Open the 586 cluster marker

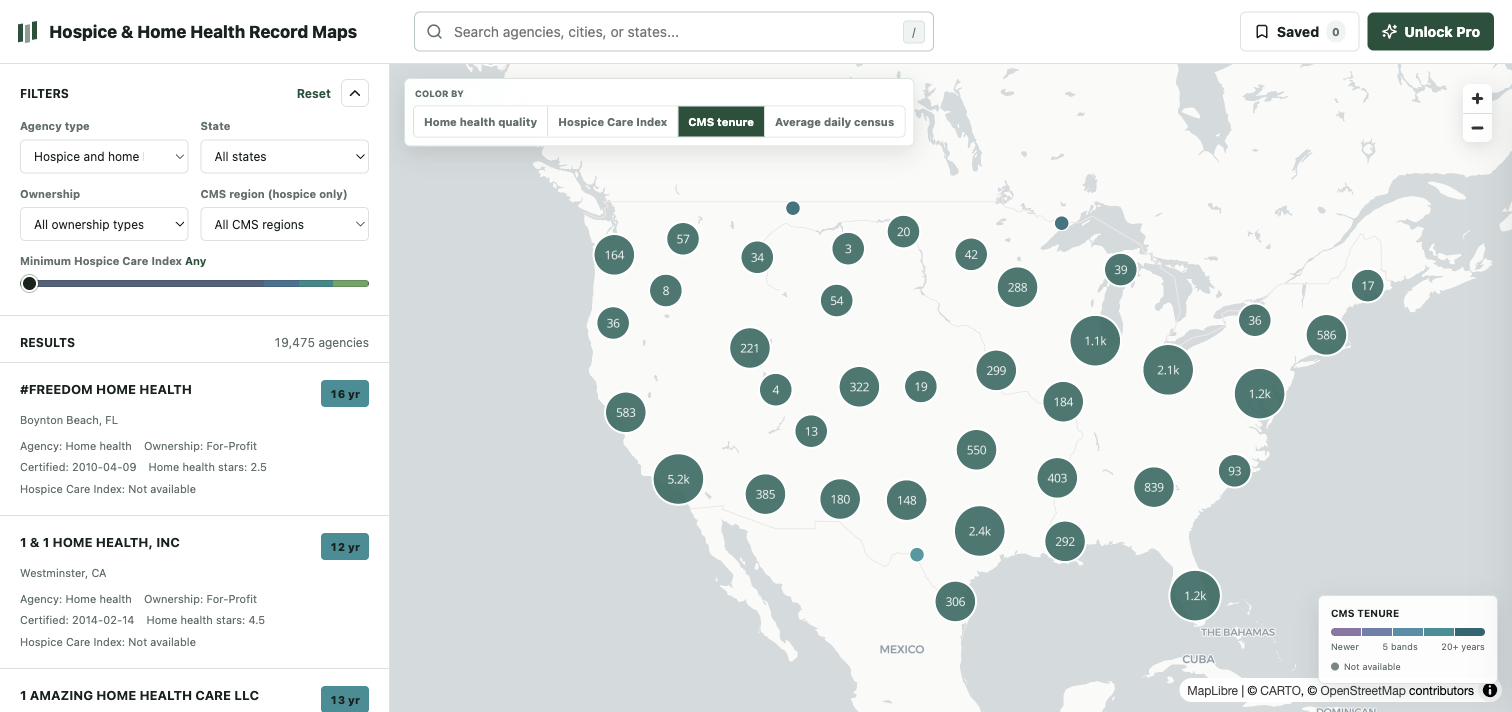pos(1326,335)
